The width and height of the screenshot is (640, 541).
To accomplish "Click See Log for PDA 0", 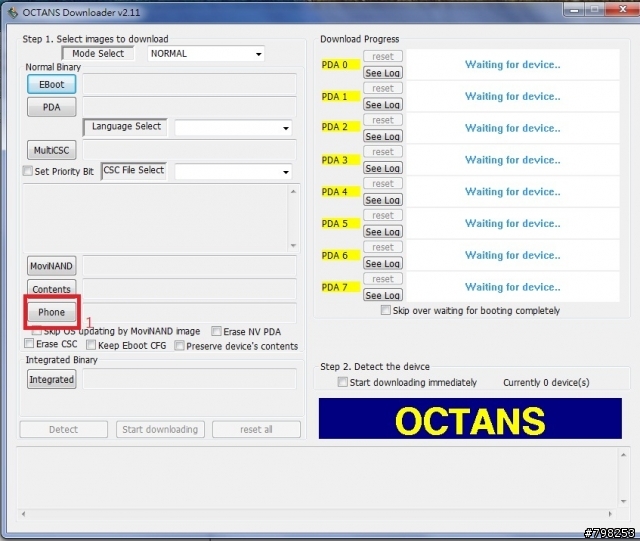I will point(383,73).
